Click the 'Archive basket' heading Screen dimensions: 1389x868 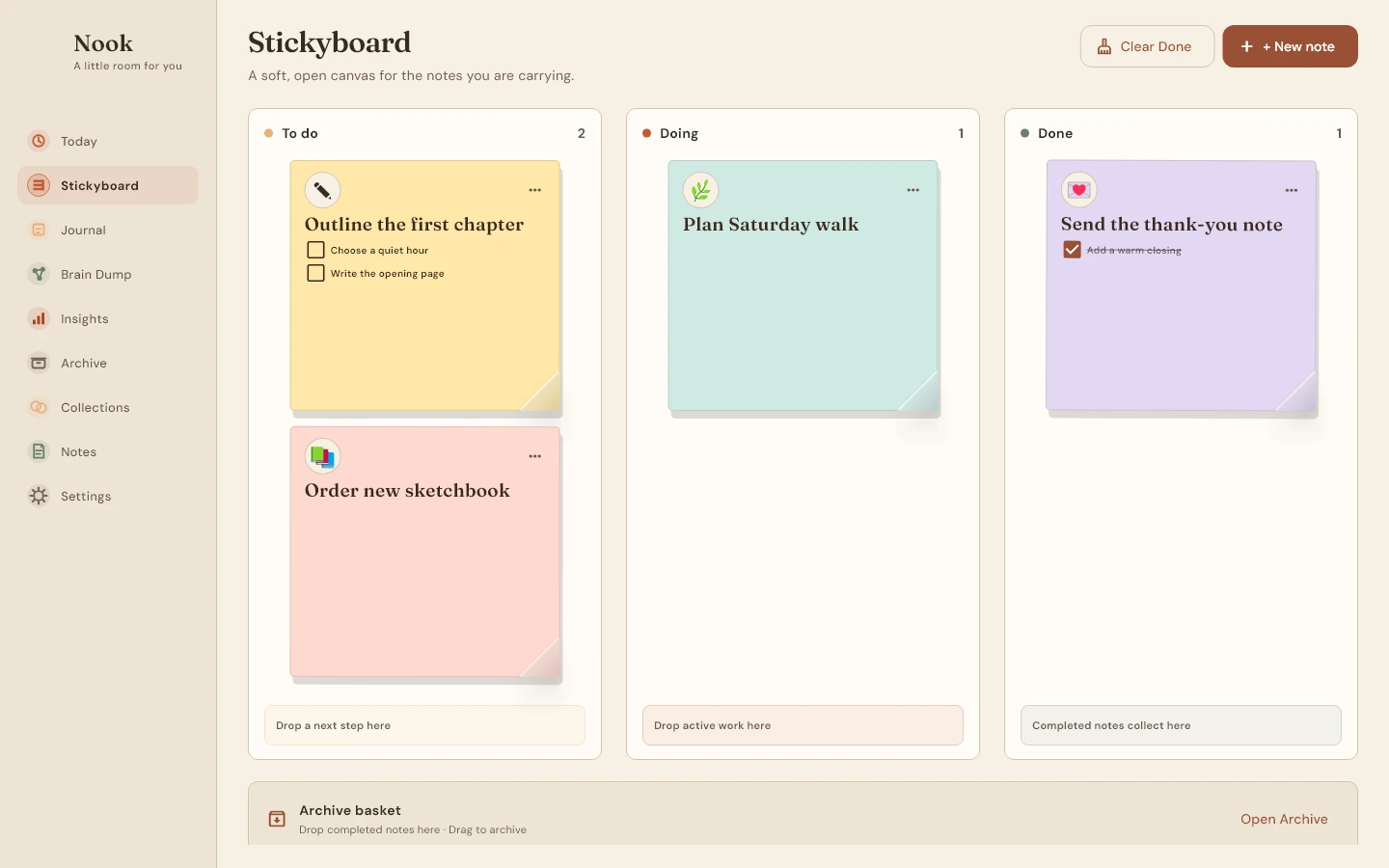click(350, 810)
